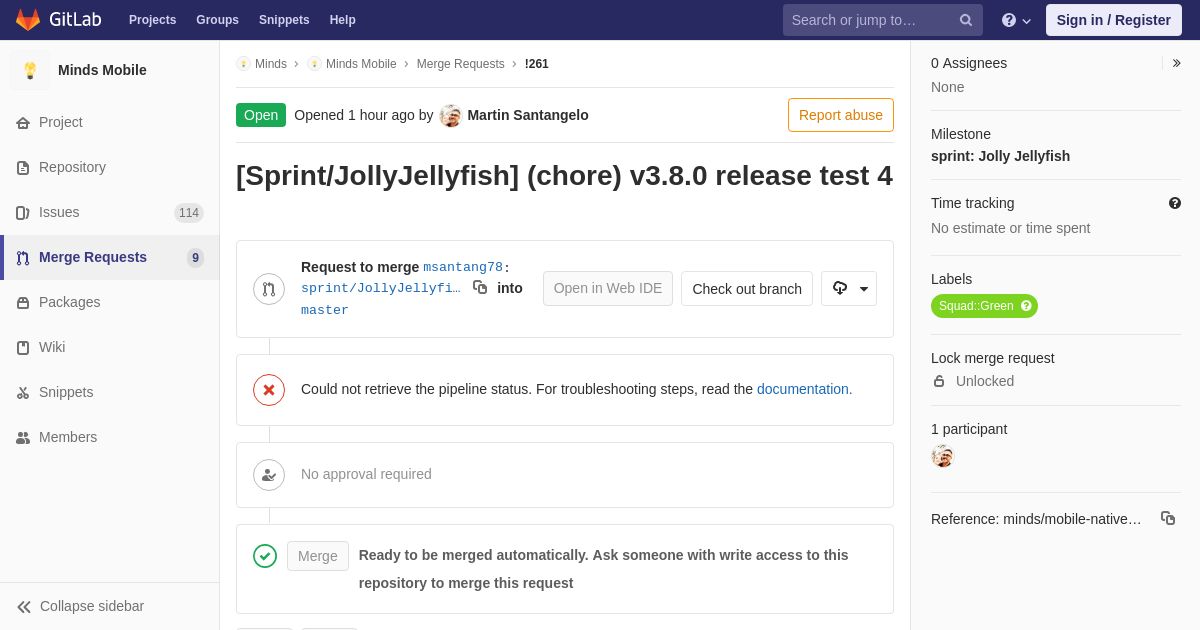Screen dimensions: 1200x630
Task: Copy the merge request reference
Action: point(1168,518)
